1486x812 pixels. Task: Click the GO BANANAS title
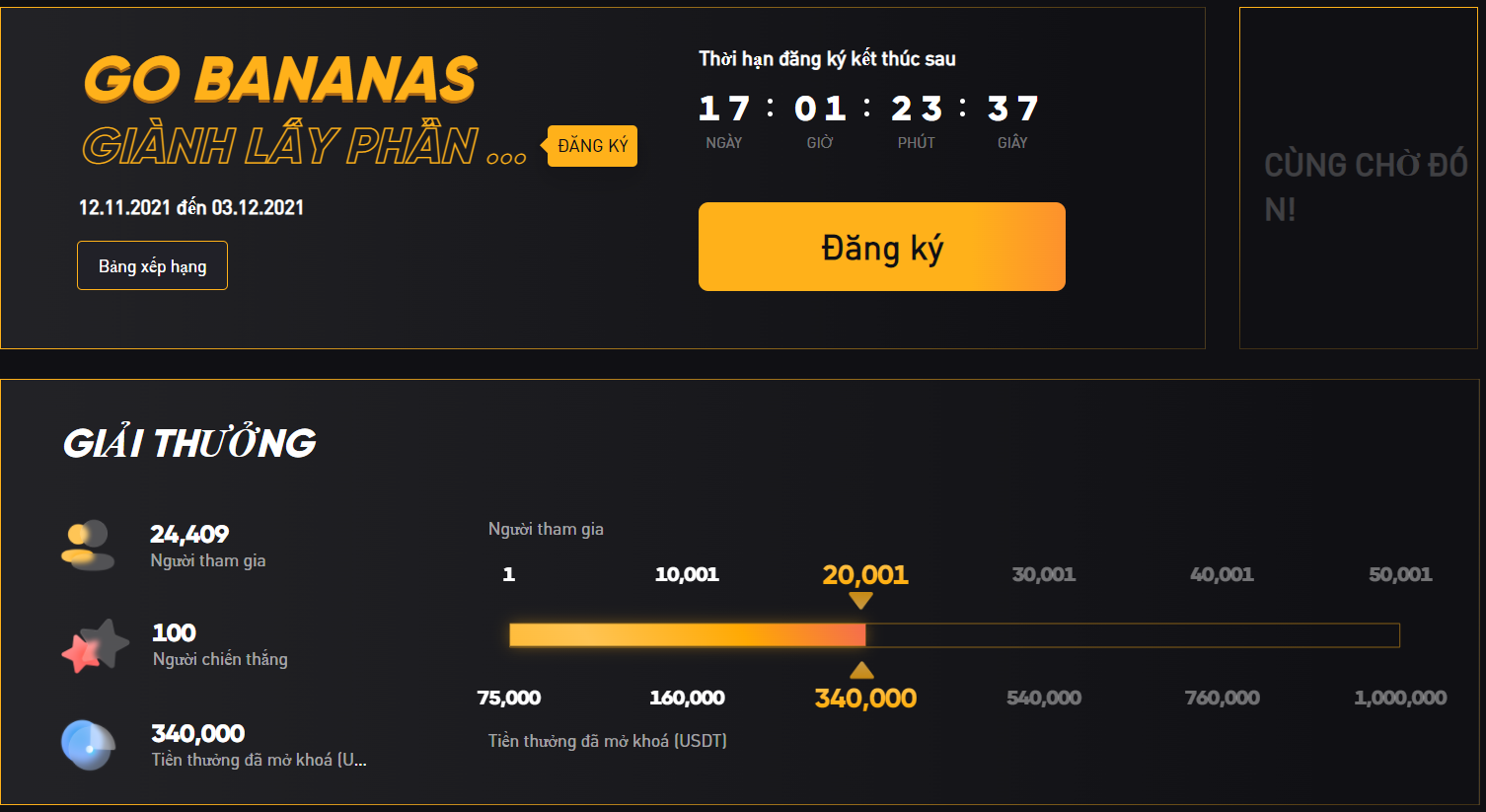coord(280,79)
